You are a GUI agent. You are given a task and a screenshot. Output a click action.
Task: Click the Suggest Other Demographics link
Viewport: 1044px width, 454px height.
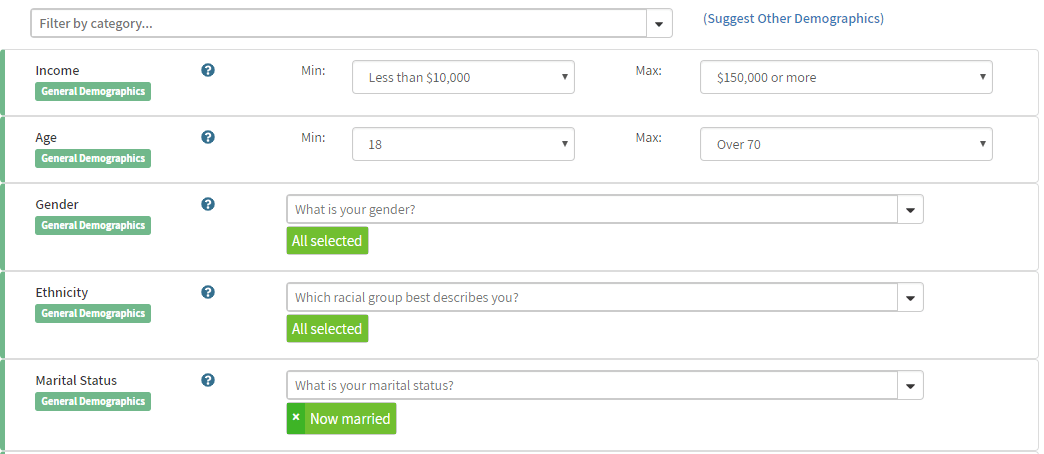point(793,19)
